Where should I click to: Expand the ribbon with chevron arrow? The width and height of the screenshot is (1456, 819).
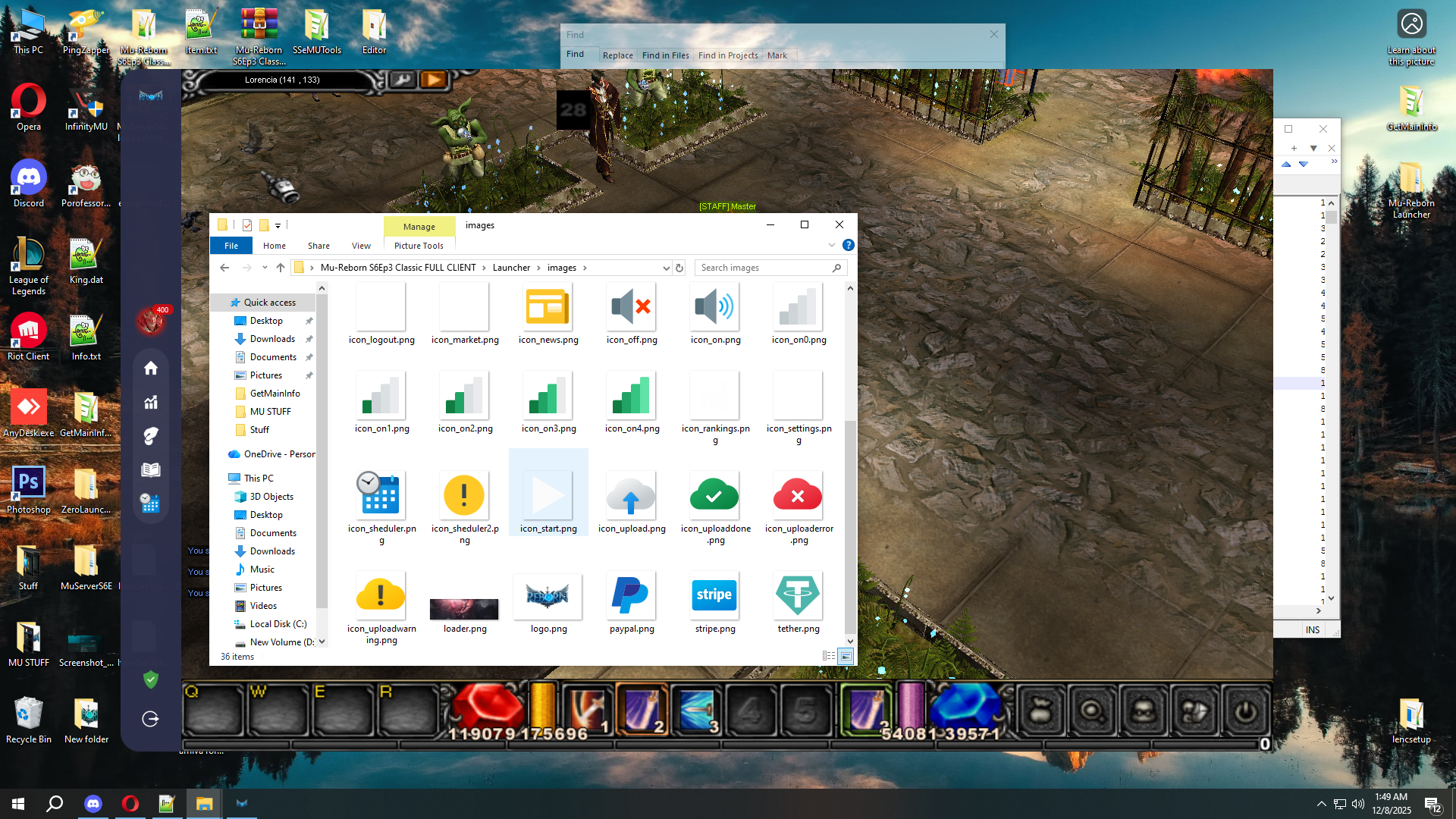click(x=832, y=245)
